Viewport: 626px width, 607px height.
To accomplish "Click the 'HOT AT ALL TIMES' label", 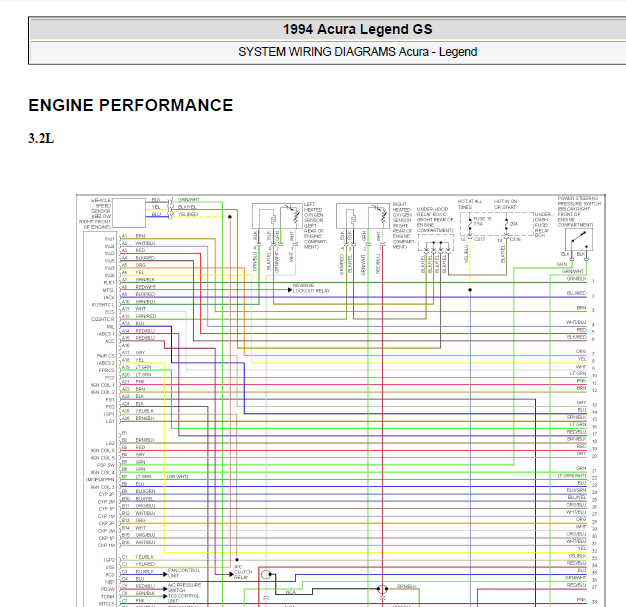I will tap(470, 204).
